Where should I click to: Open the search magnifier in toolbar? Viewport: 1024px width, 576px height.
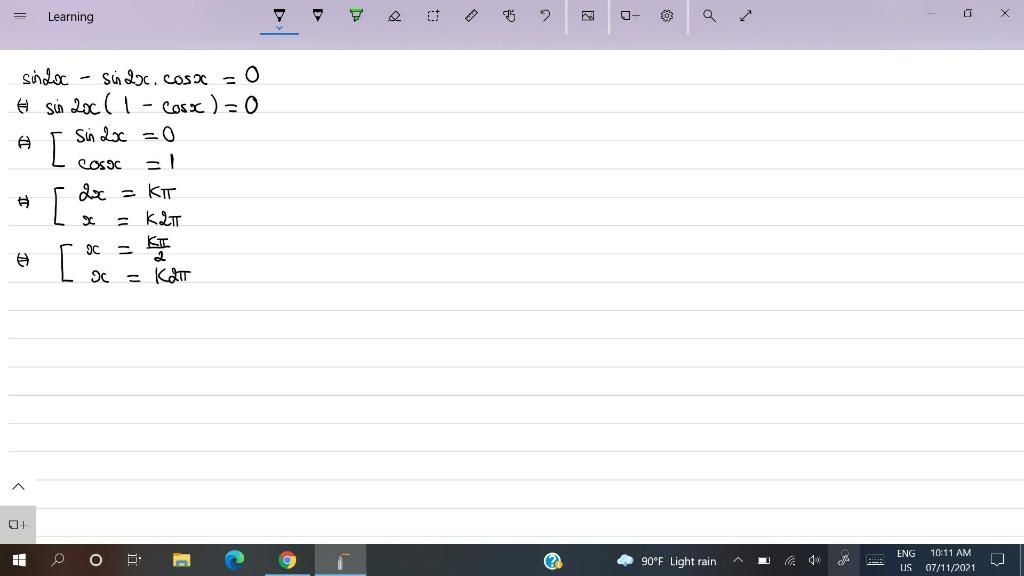(x=709, y=16)
